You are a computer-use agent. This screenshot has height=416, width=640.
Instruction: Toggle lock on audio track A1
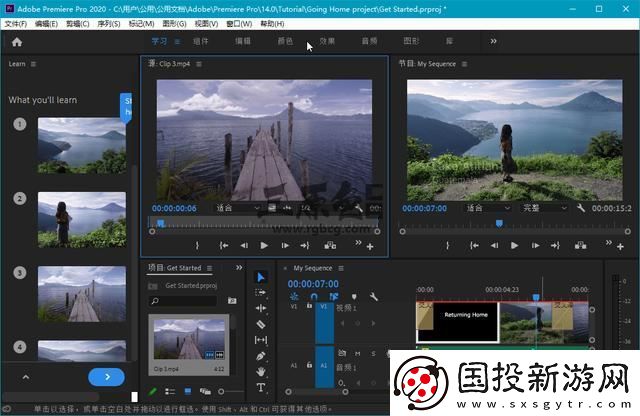309,366
